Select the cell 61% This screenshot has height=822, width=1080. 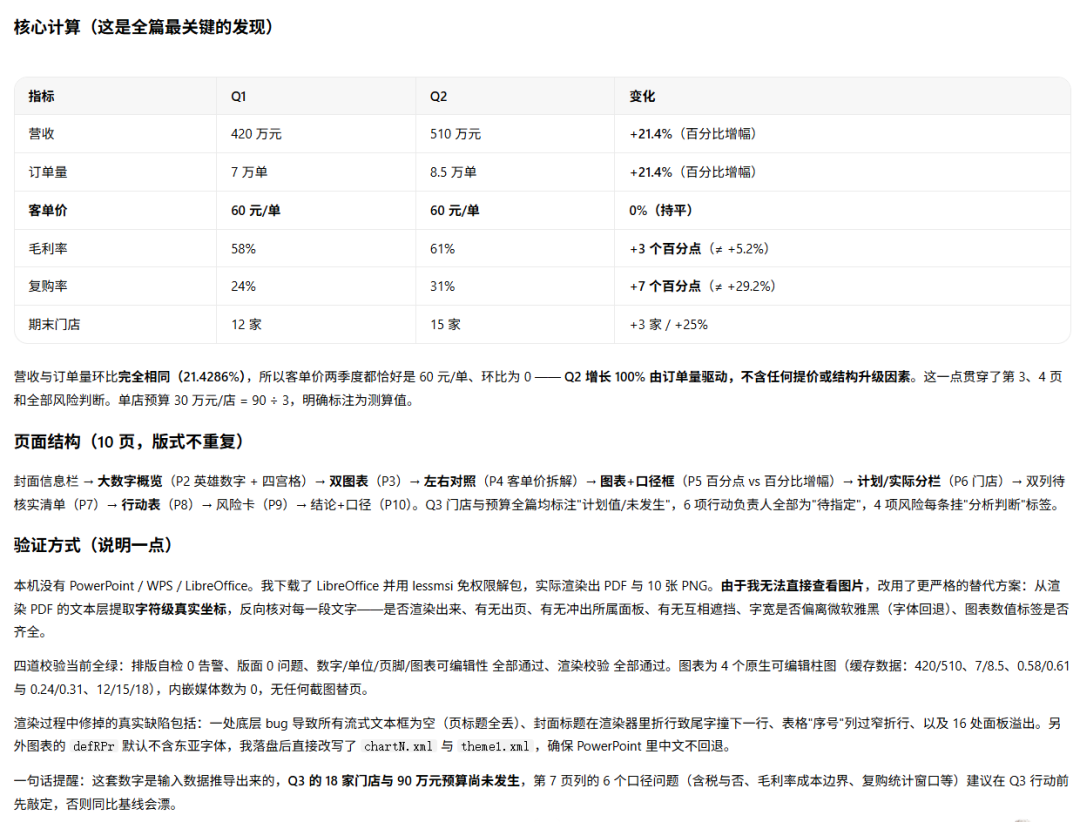tap(442, 249)
